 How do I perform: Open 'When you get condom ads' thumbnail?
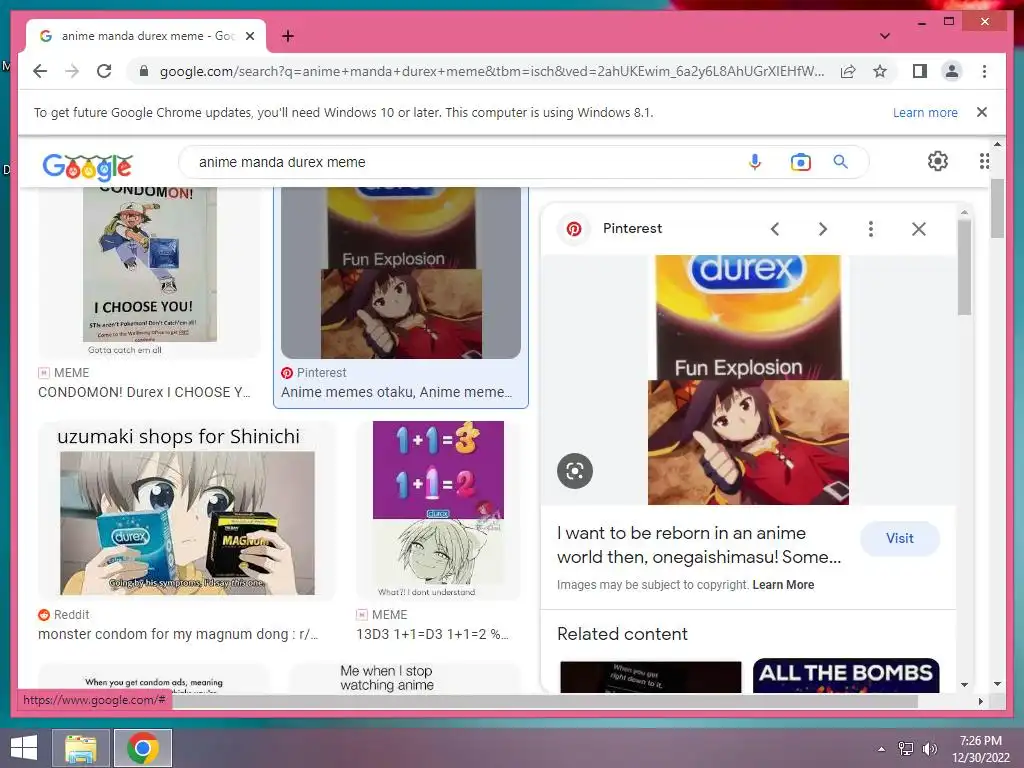[x=153, y=679]
